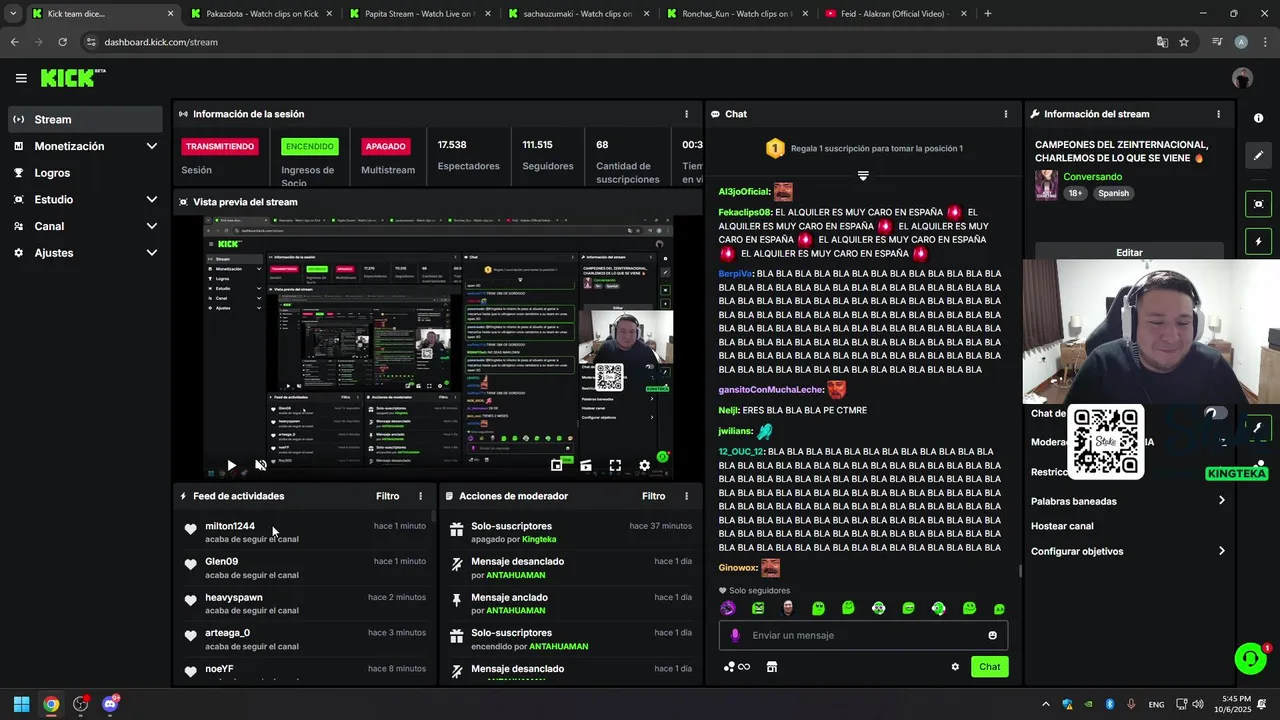Open the Chat panel options menu
This screenshot has width=1280, height=720.
pos(1006,114)
